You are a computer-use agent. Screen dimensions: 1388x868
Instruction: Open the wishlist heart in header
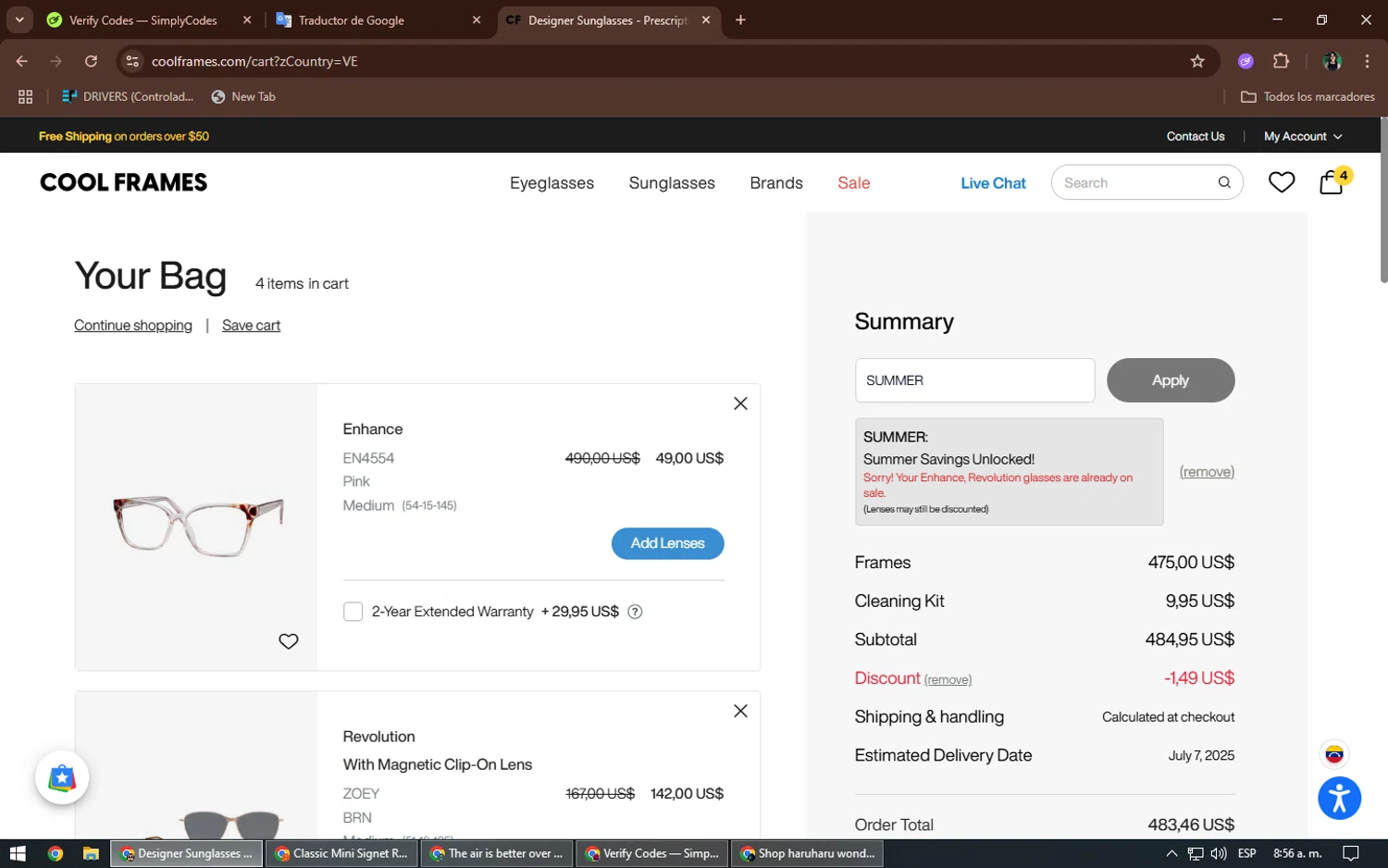pos(1281,182)
